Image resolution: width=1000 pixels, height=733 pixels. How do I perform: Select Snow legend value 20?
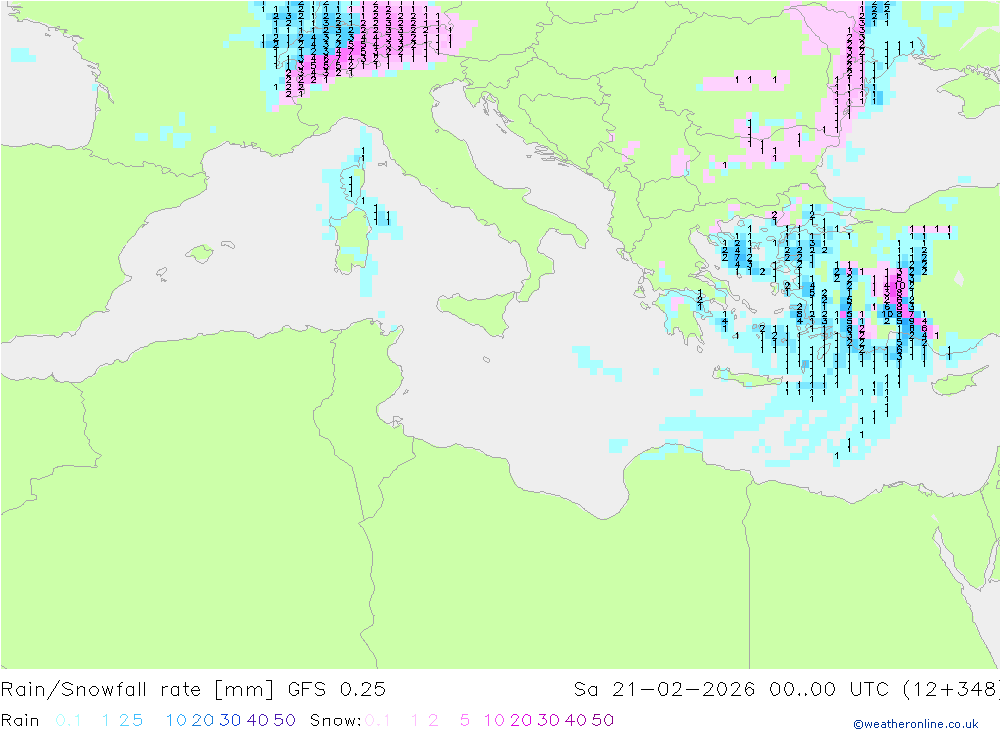521,720
